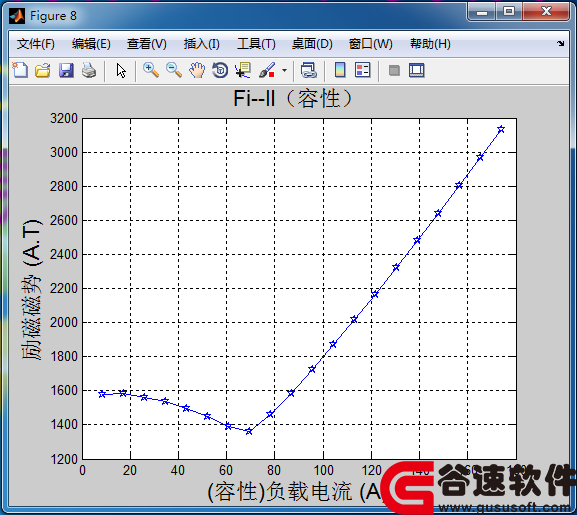The height and width of the screenshot is (515, 577).
Task: Click the Show Plot Tools icon
Action: tap(417, 70)
